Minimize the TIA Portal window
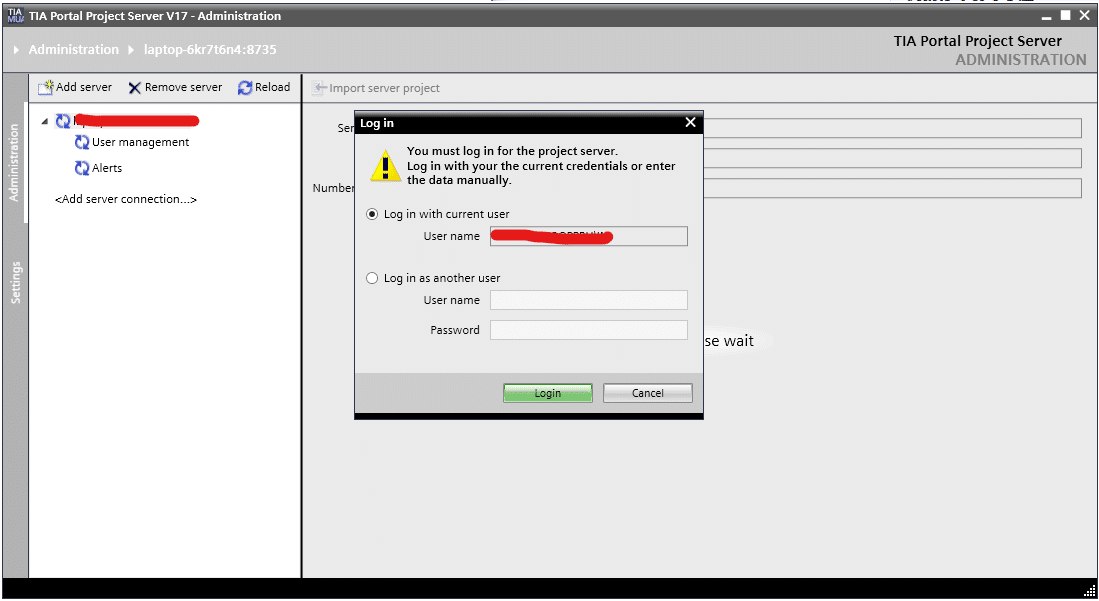The height and width of the screenshot is (601, 1099). 1046,16
